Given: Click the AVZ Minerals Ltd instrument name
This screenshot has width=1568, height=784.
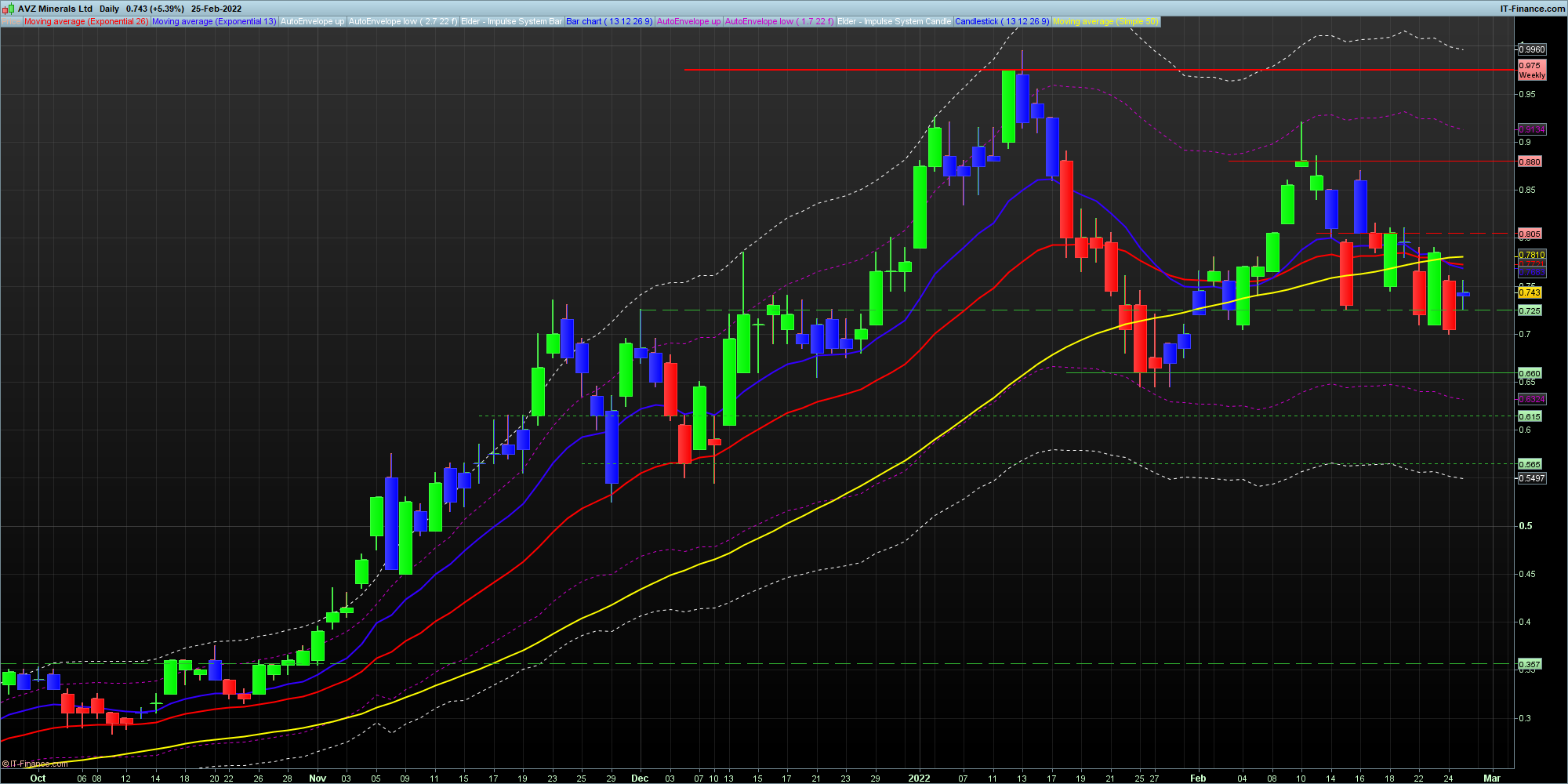Looking at the screenshot, I should [x=55, y=9].
